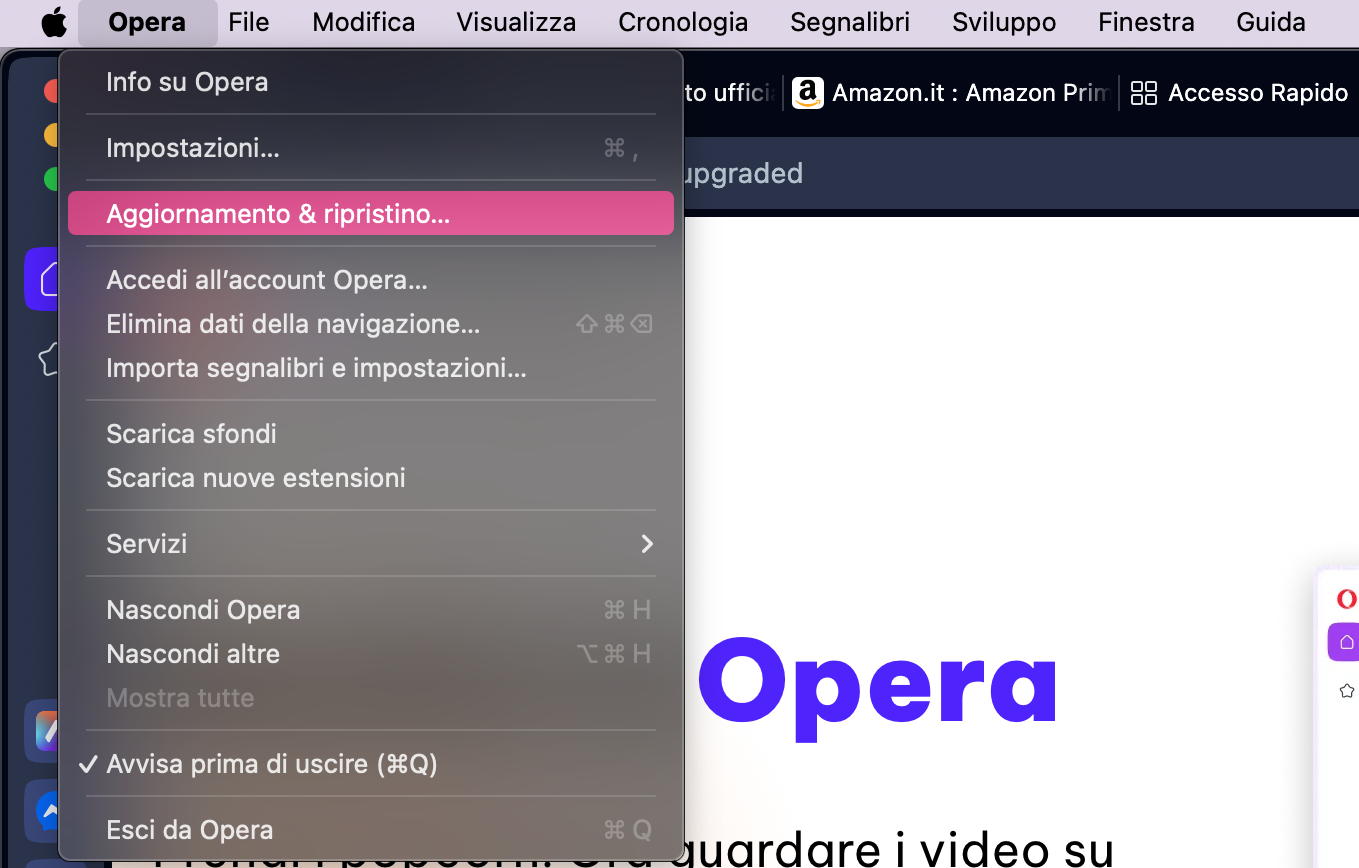Viewport: 1359px width, 868px height.
Task: Expand the Servizi submenu
Action: click(371, 544)
